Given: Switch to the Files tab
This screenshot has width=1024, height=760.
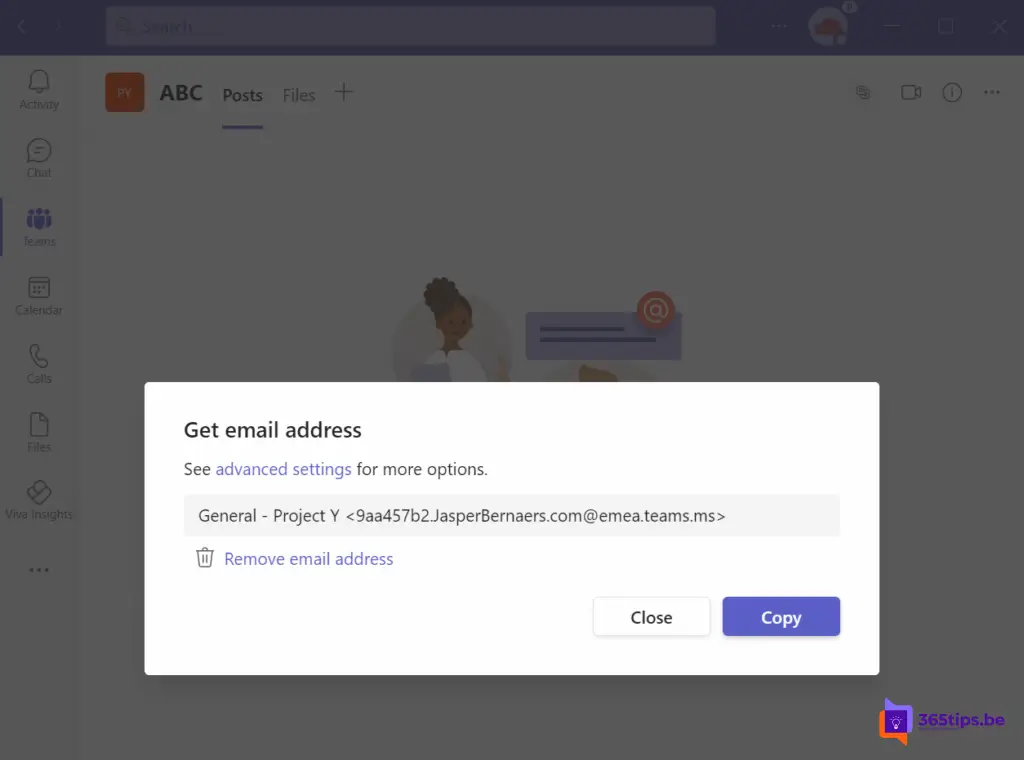Looking at the screenshot, I should coord(298,95).
